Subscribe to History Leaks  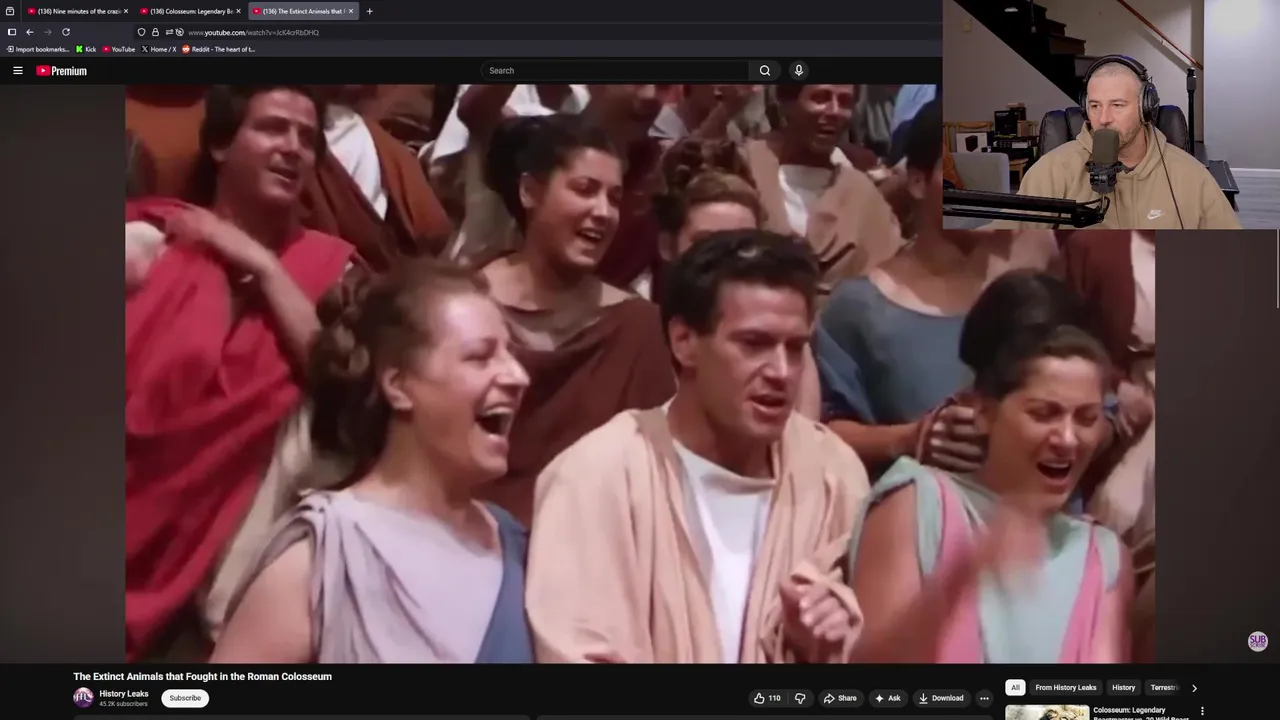pos(185,698)
